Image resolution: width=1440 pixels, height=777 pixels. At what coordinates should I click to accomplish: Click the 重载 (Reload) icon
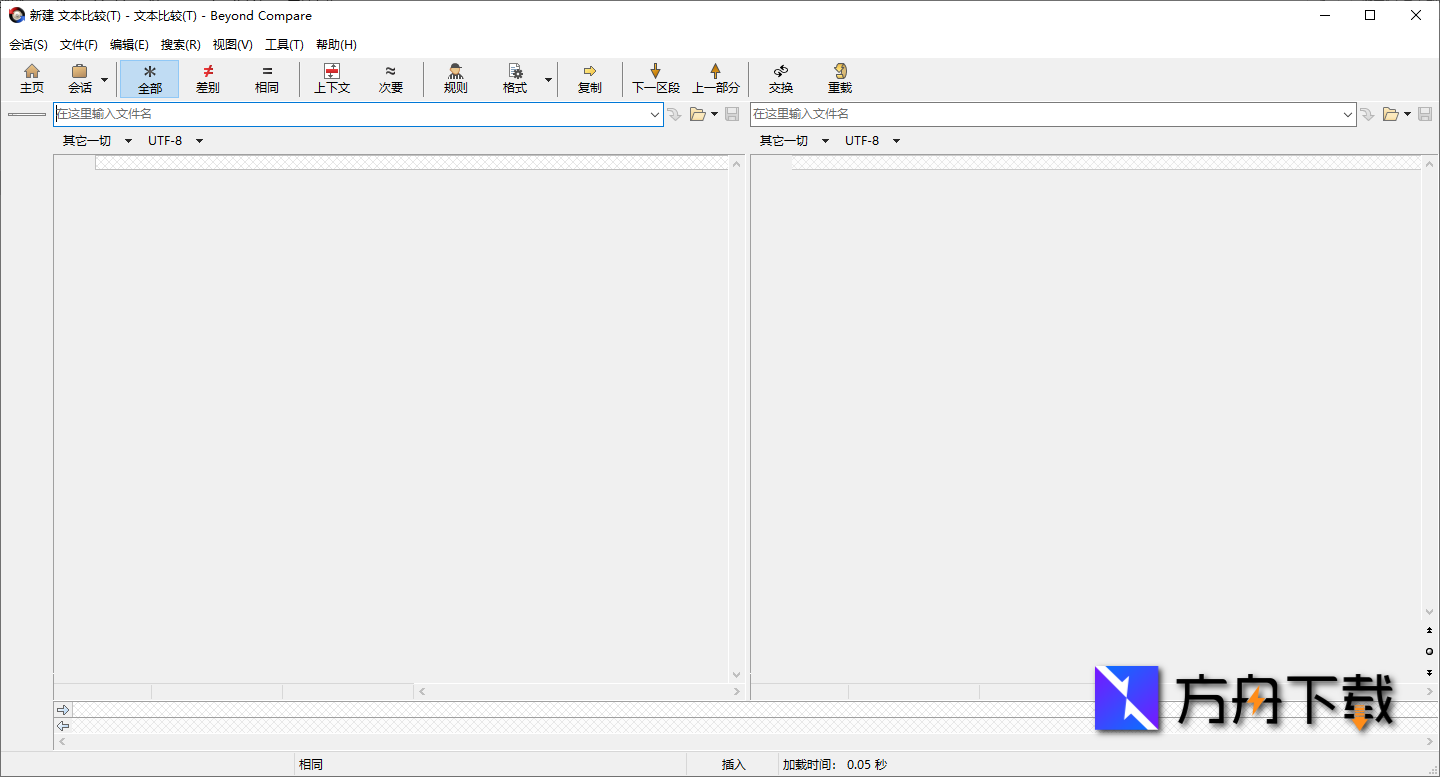click(x=839, y=78)
